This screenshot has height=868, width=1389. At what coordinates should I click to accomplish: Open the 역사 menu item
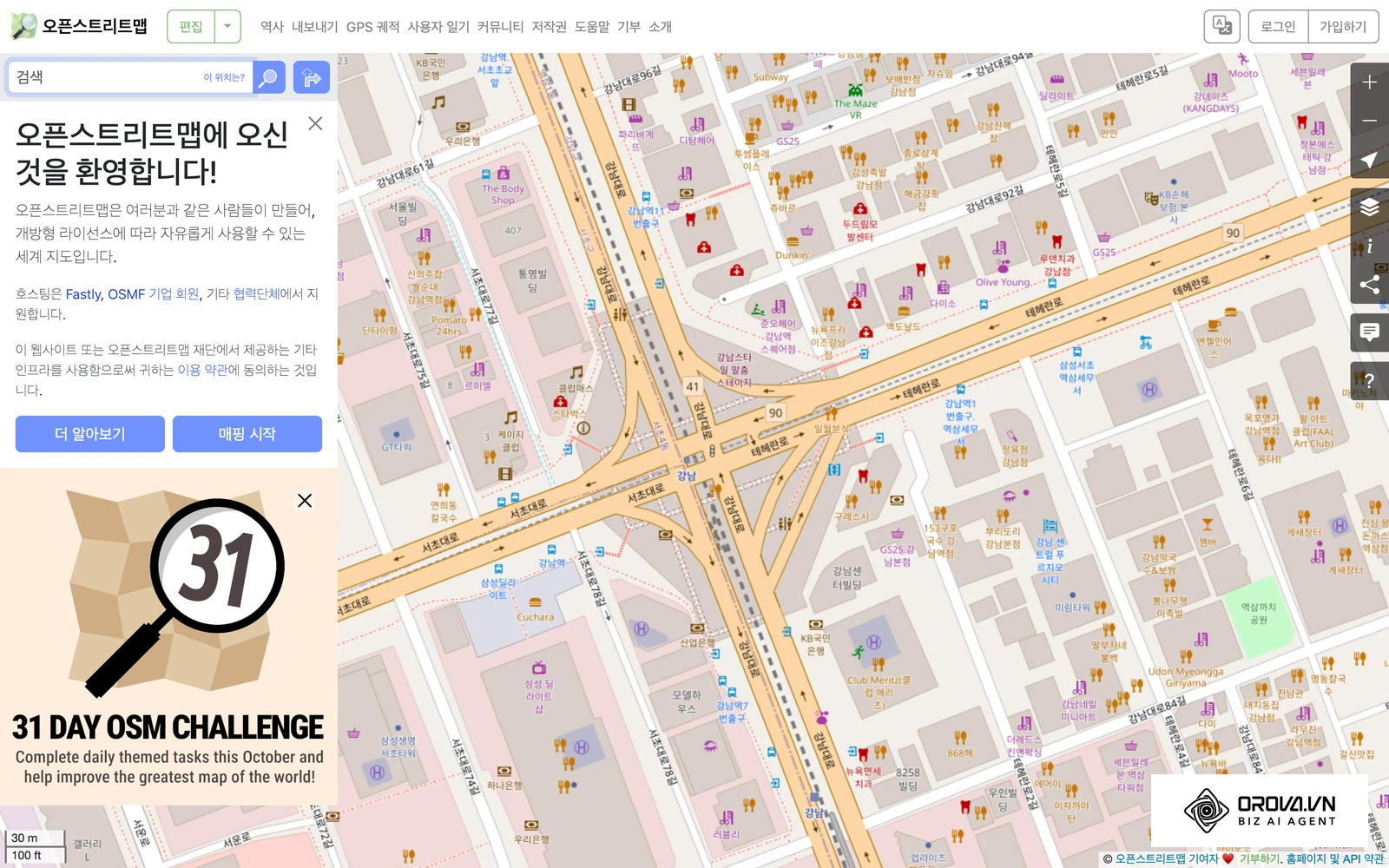coord(272,27)
